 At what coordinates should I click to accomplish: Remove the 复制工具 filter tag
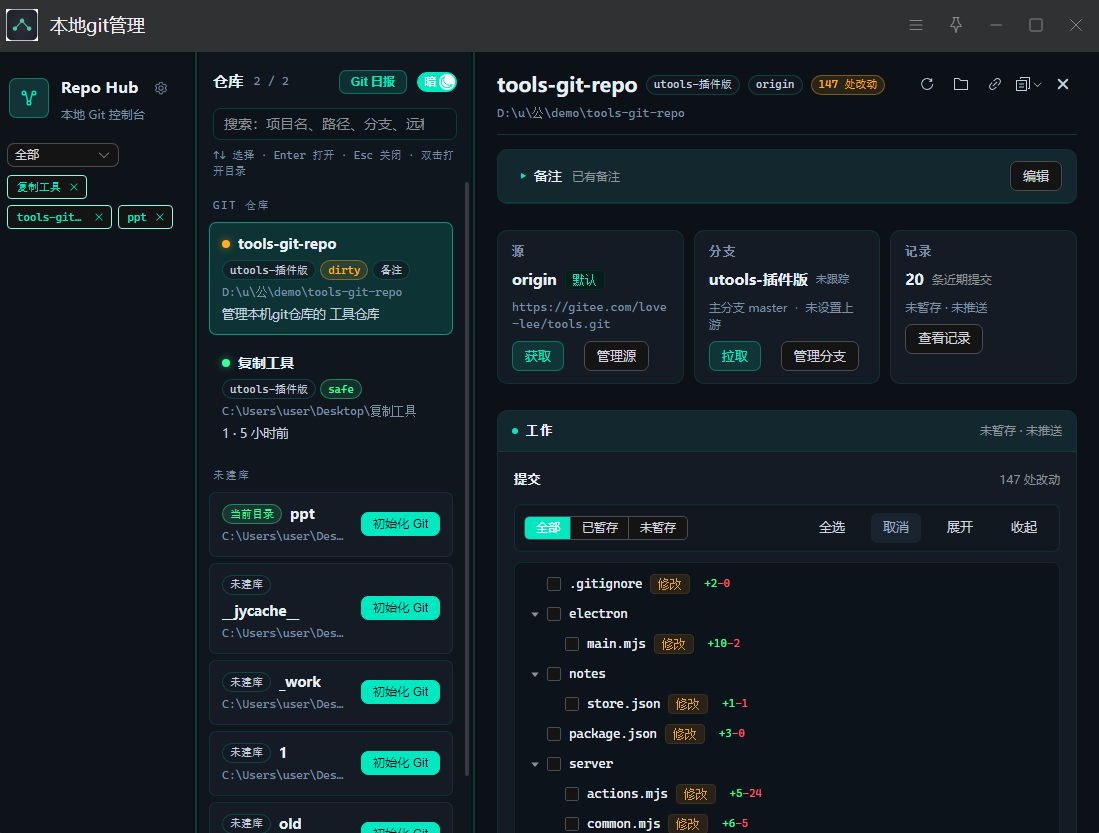[74, 187]
